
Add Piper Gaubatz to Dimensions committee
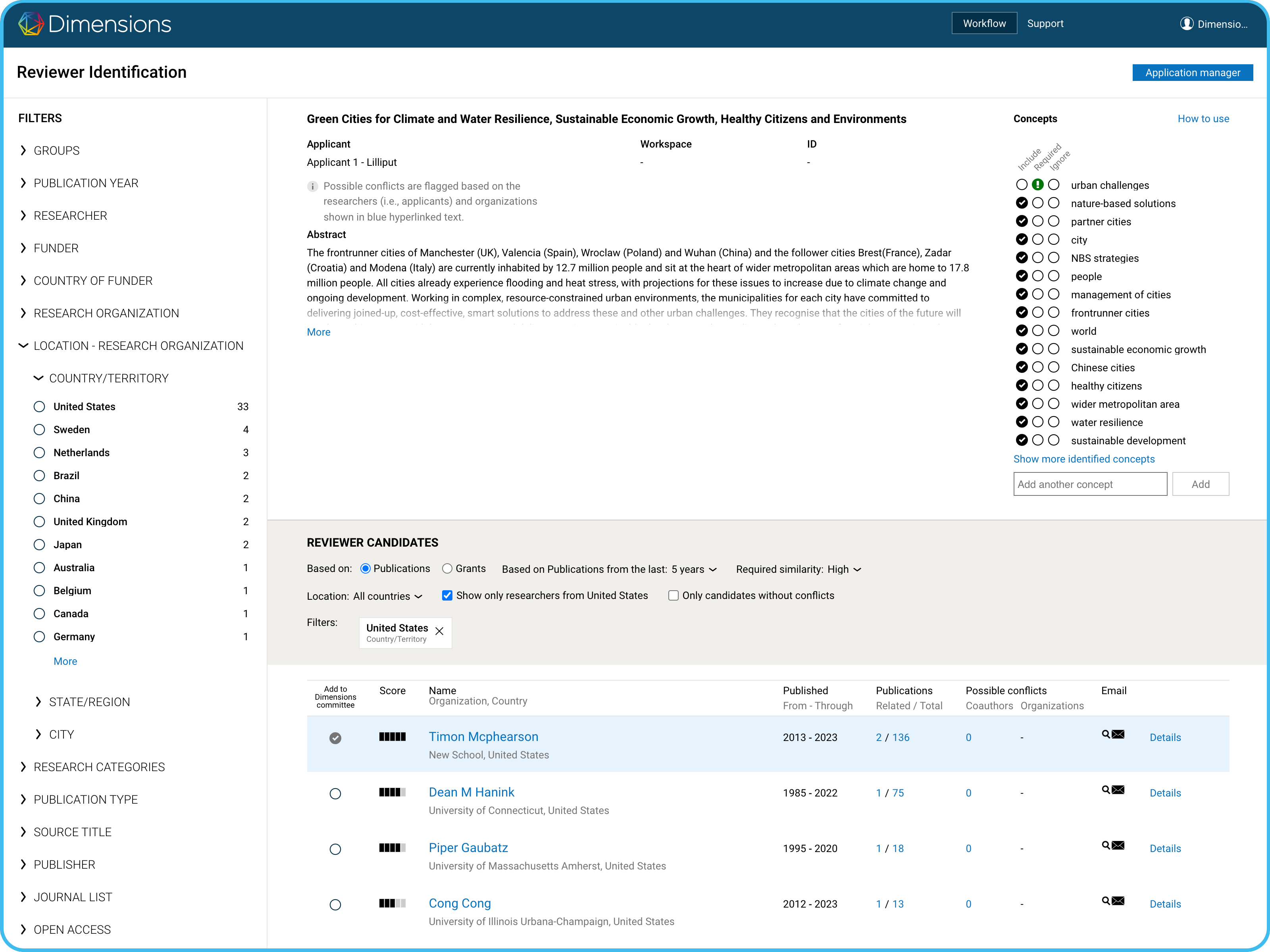click(335, 849)
